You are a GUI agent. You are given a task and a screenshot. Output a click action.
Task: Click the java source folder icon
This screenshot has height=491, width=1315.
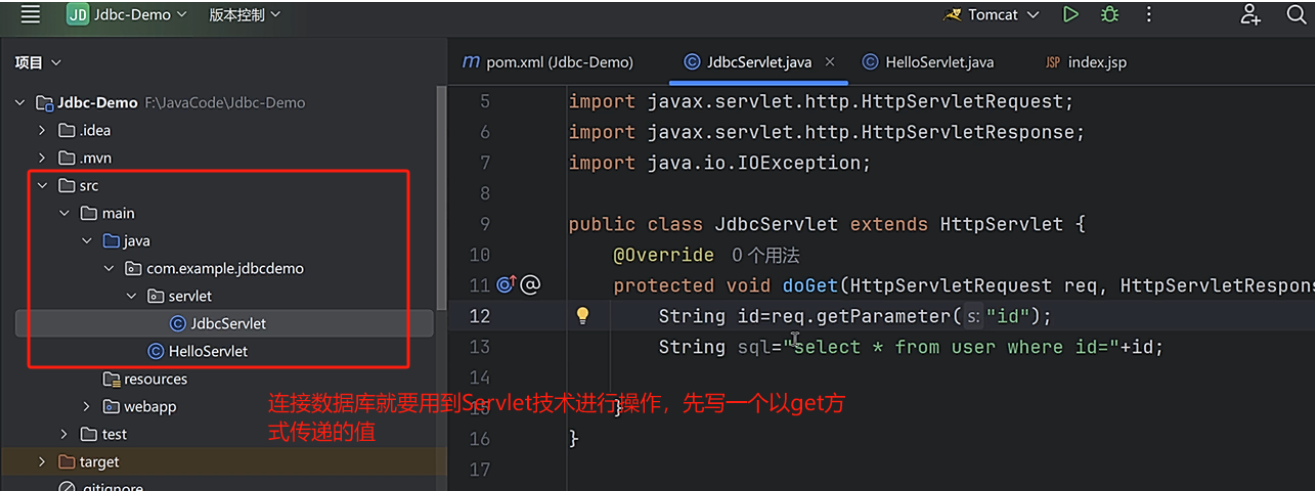click(x=112, y=241)
